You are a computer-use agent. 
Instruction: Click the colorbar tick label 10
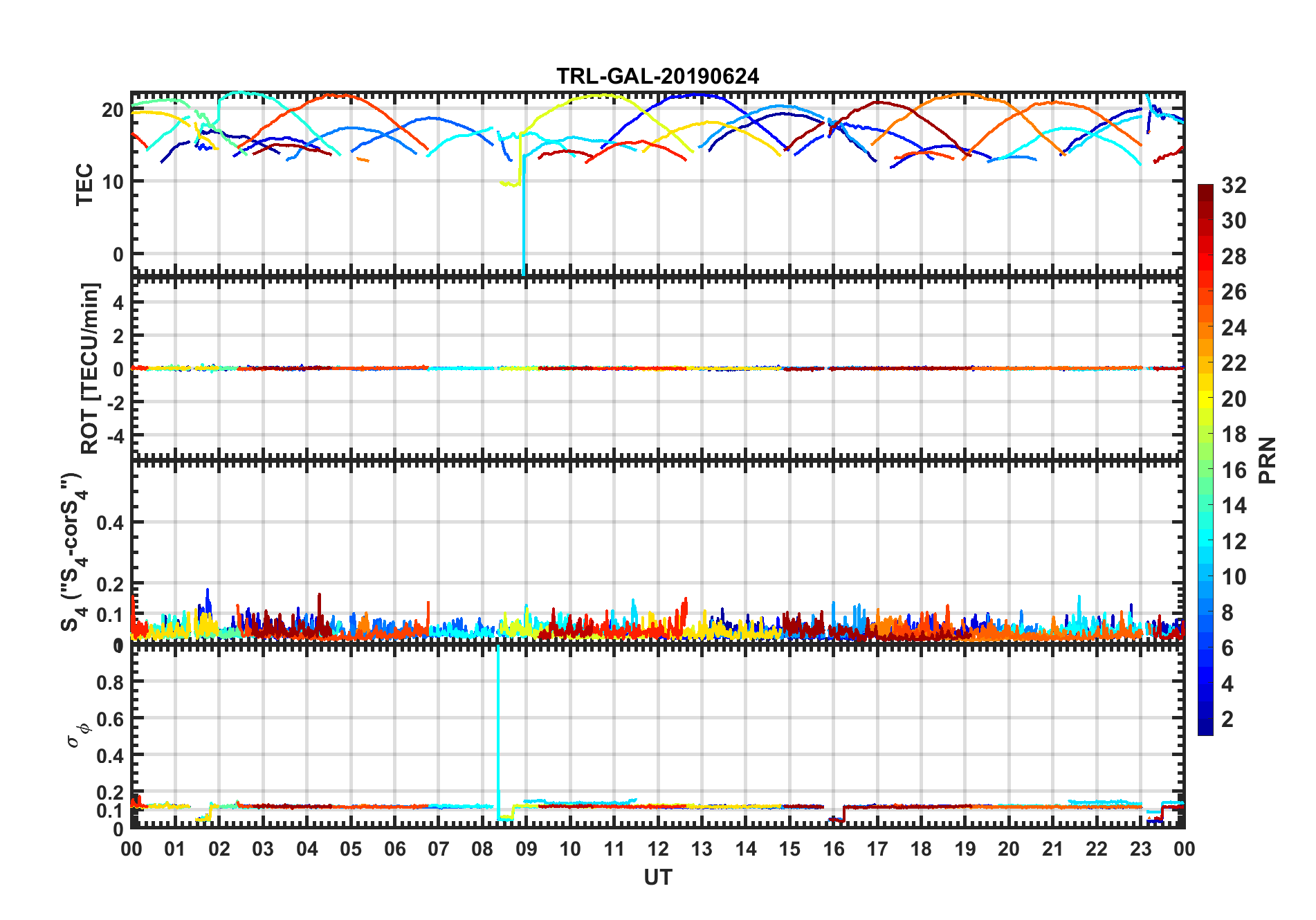[1234, 577]
